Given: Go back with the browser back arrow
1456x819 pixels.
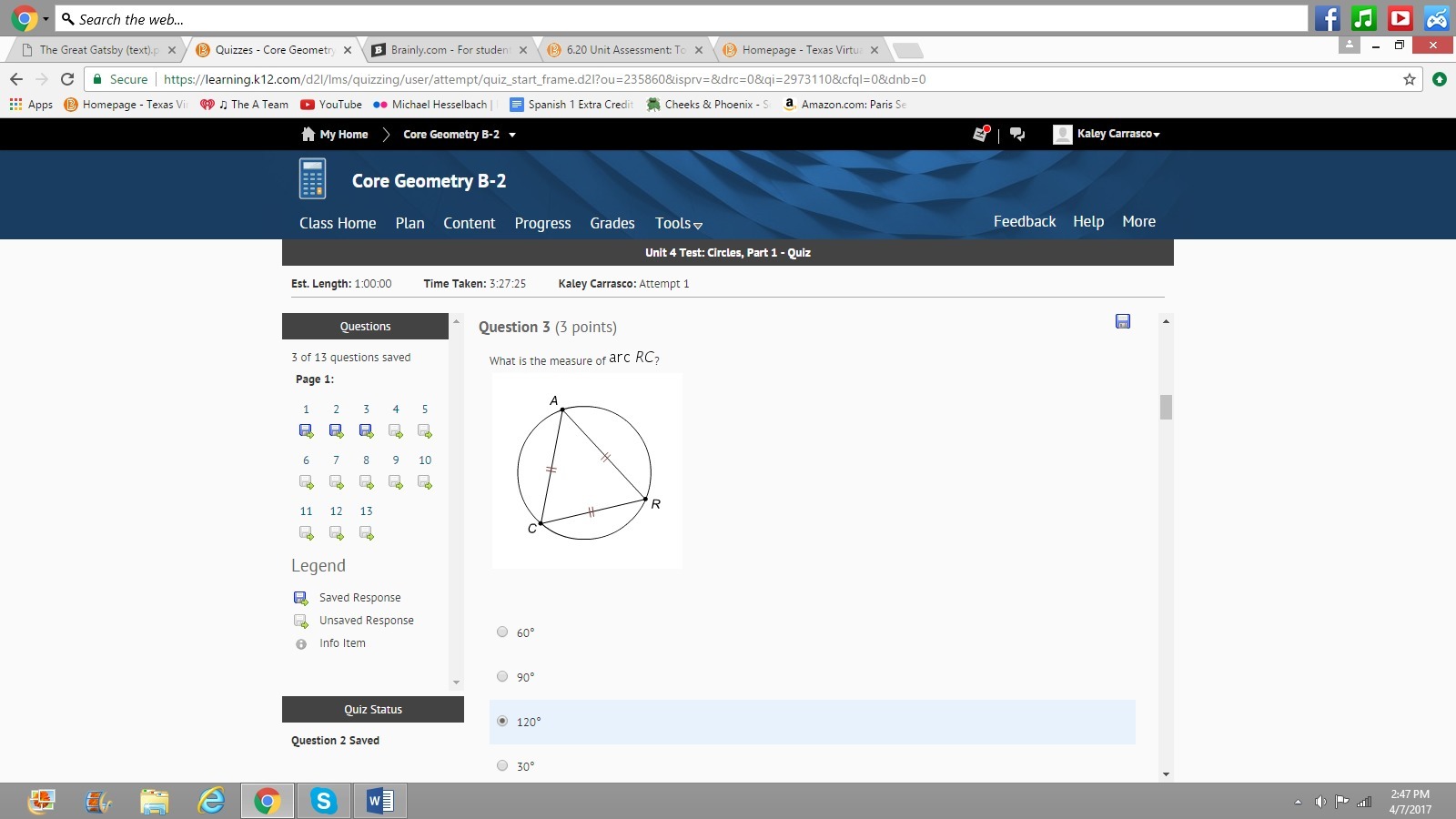Looking at the screenshot, I should [x=16, y=79].
